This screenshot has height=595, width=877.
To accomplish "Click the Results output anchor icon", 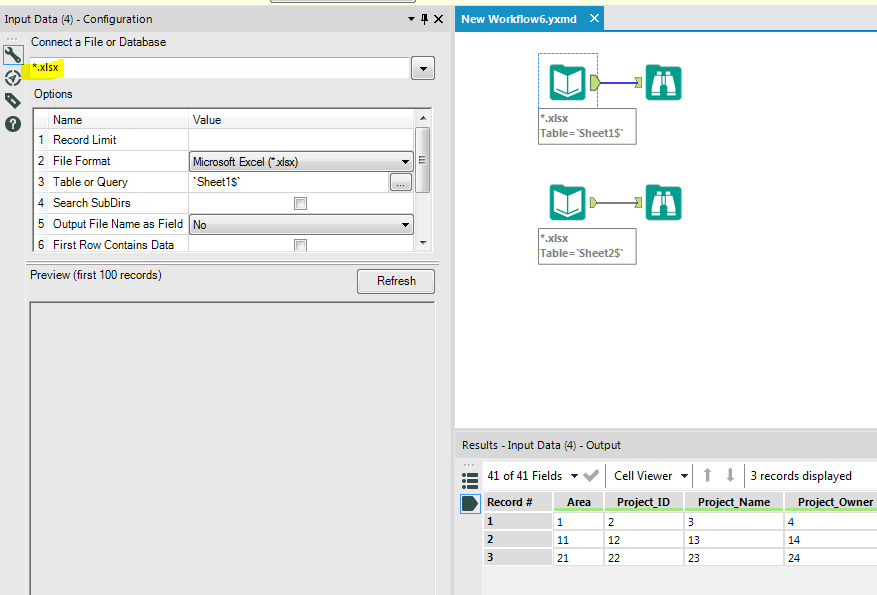I will (x=470, y=503).
